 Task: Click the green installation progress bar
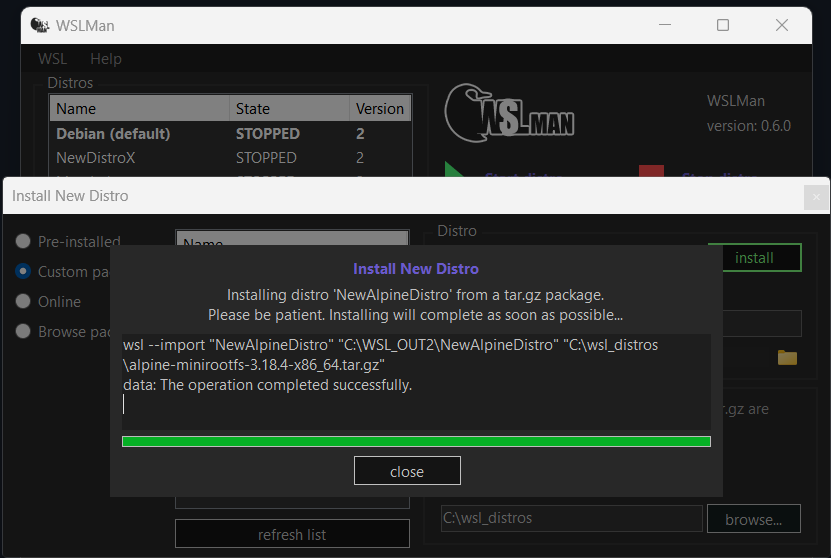point(416,441)
